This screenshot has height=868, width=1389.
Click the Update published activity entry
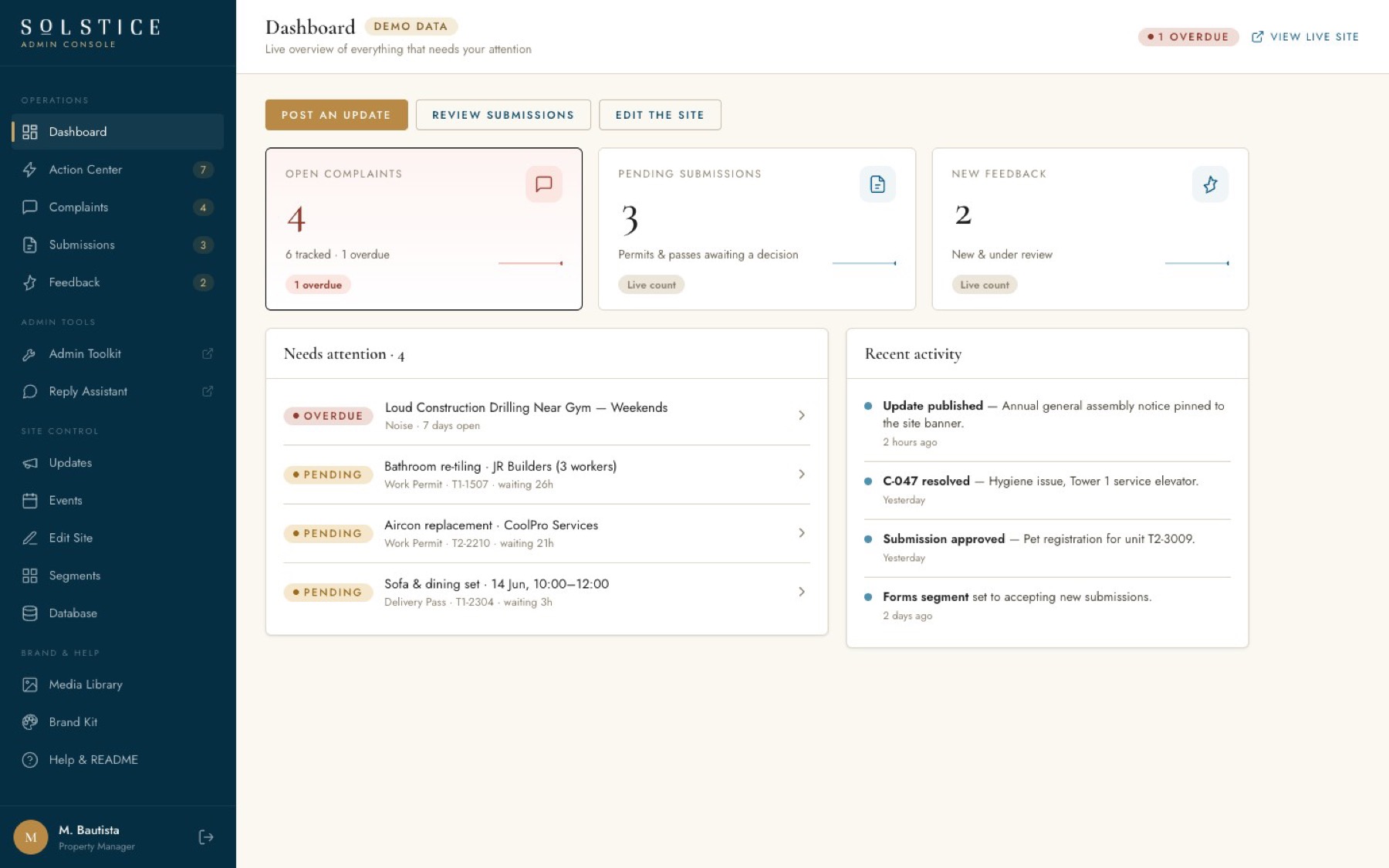click(x=1046, y=423)
